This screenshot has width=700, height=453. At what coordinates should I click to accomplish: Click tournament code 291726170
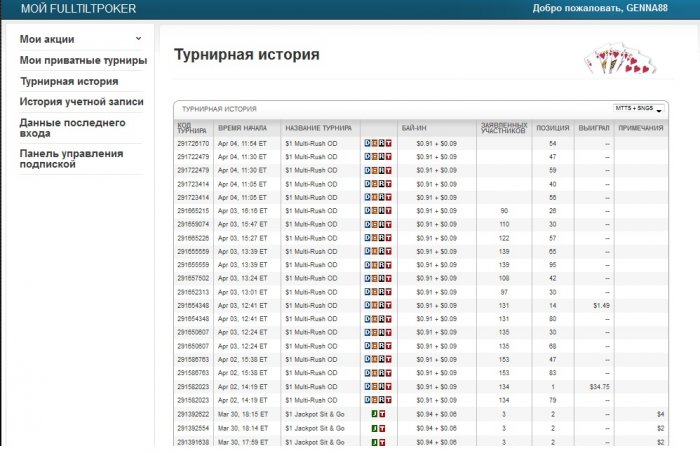pyautogui.click(x=193, y=144)
